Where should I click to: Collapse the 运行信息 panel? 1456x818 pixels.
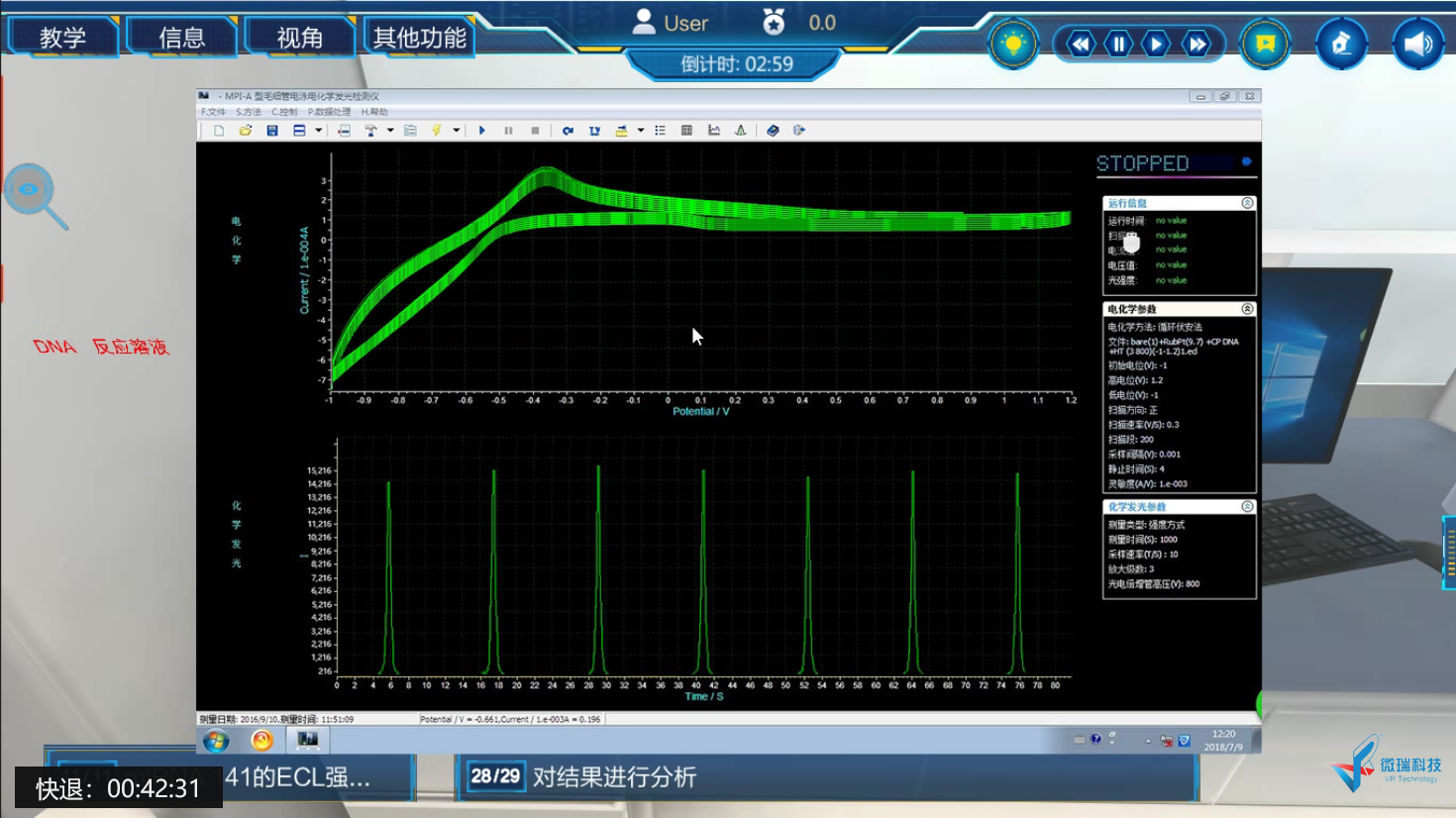point(1248,203)
